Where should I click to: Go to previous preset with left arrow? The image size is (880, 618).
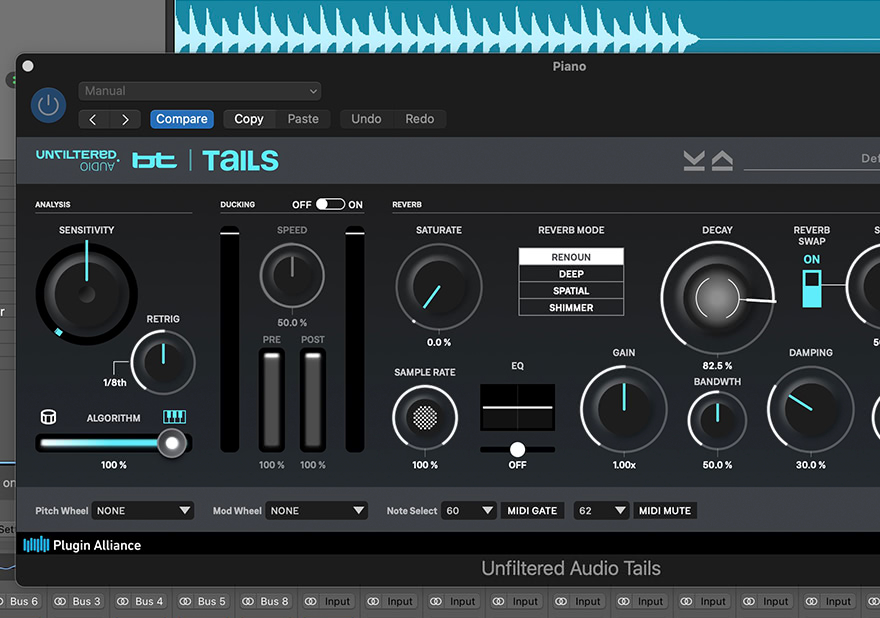pos(93,119)
